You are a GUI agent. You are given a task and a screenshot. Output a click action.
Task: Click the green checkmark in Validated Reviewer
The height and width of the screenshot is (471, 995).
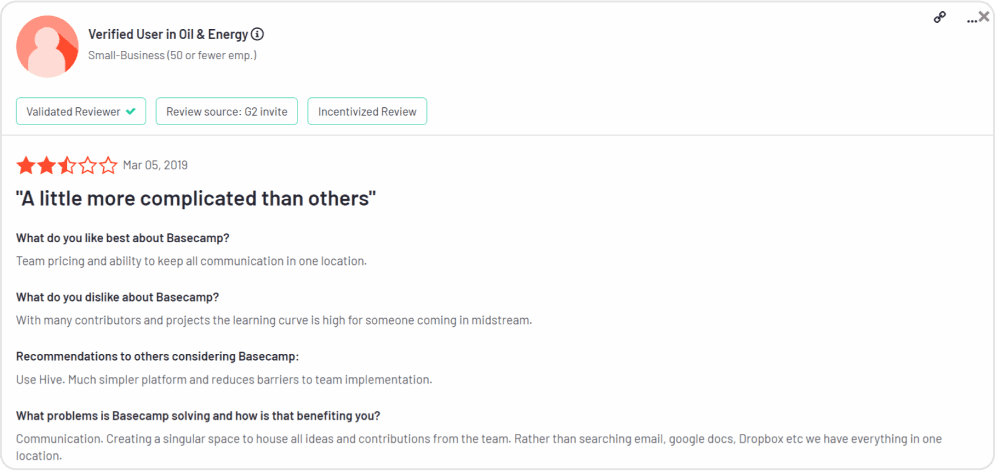(131, 112)
